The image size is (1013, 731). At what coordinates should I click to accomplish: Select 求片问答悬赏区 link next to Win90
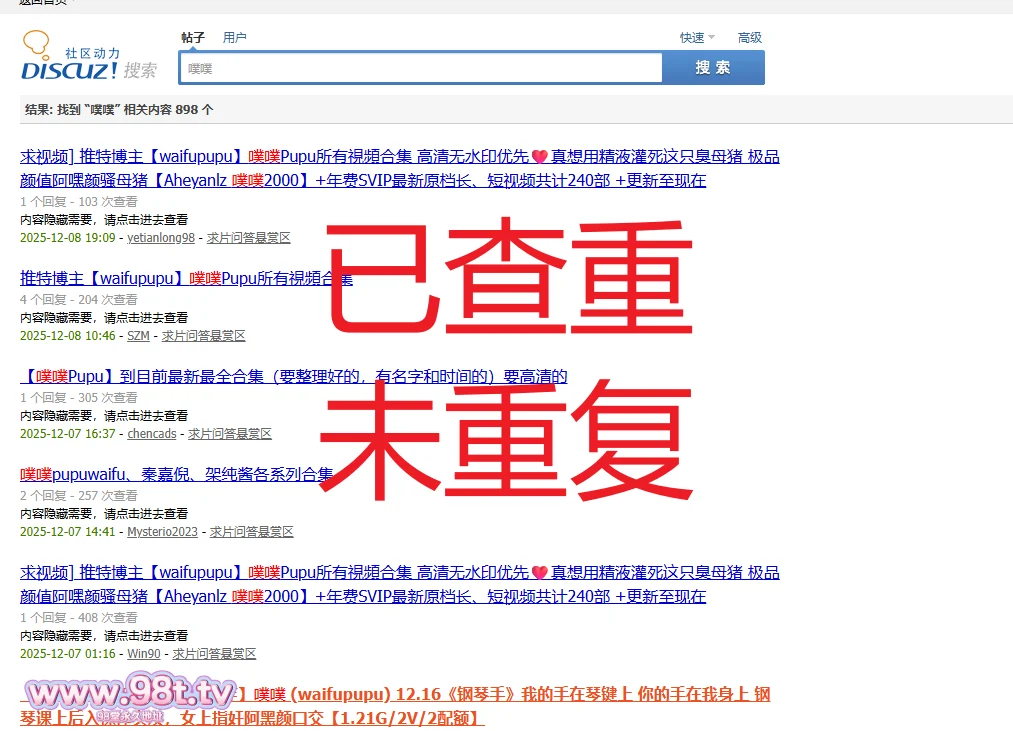pyautogui.click(x=214, y=654)
